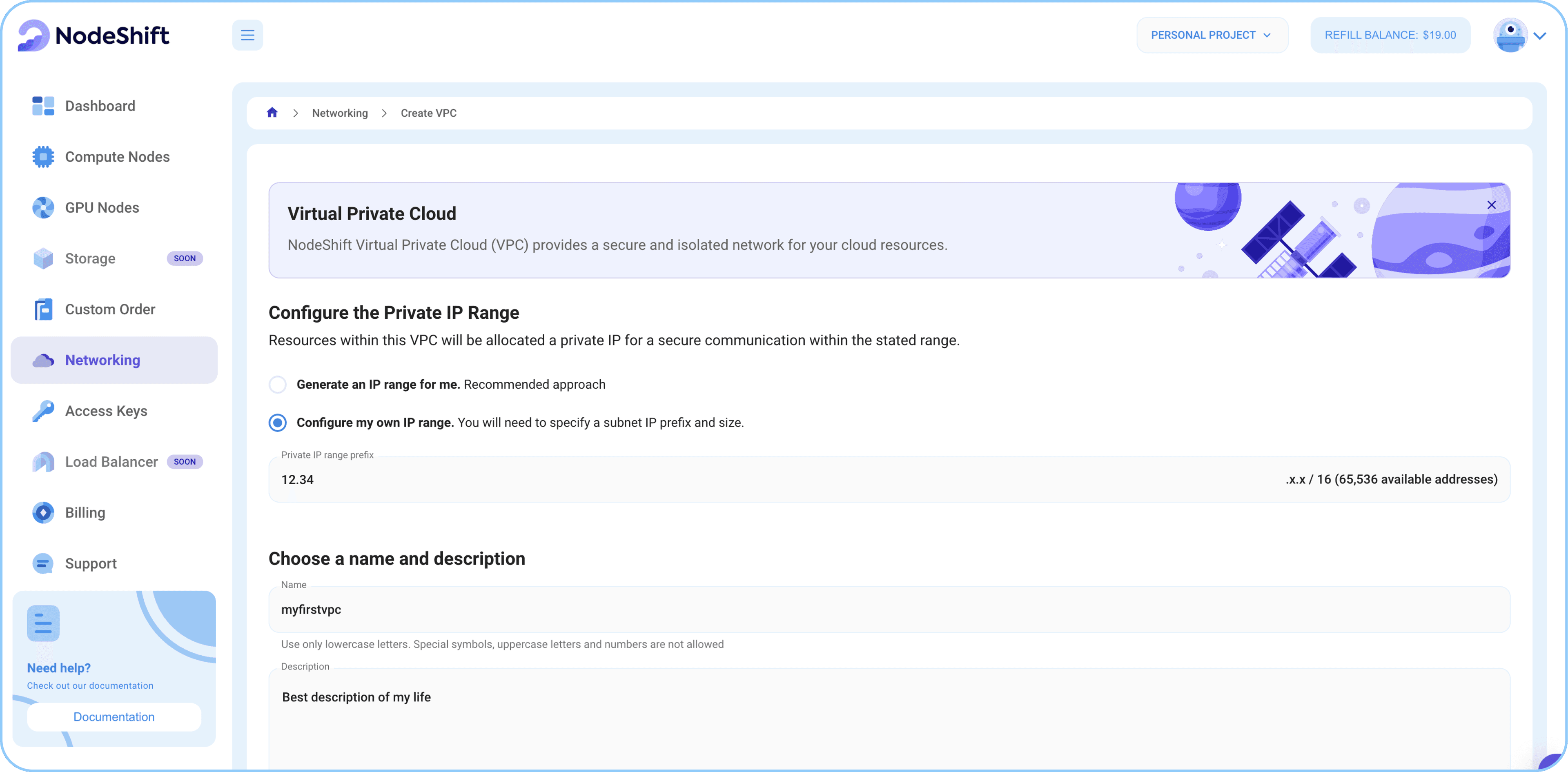Click Virtual Private Cloud banner title
Screen dimensions: 1568x772
click(372, 214)
